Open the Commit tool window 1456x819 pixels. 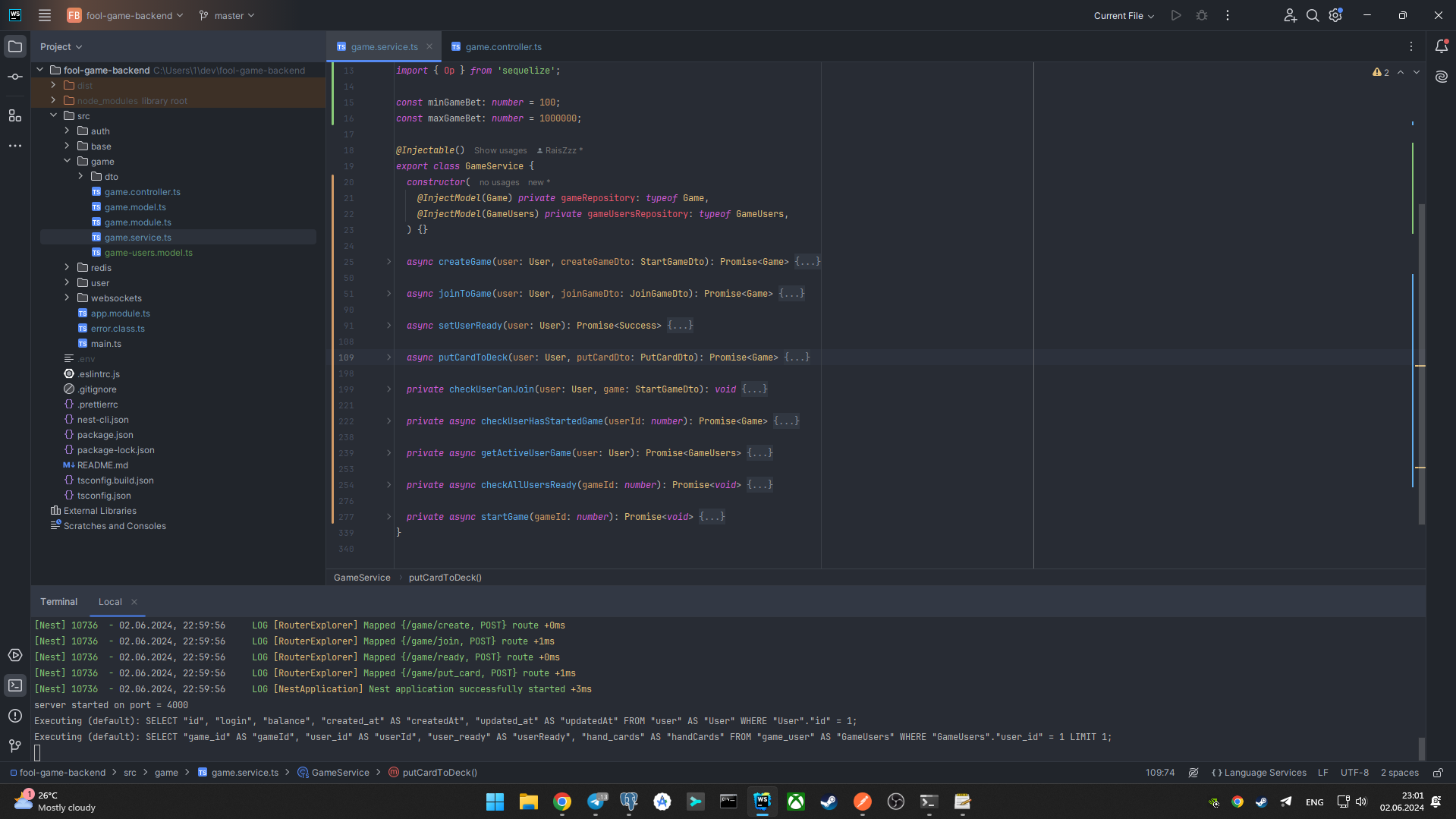click(15, 77)
